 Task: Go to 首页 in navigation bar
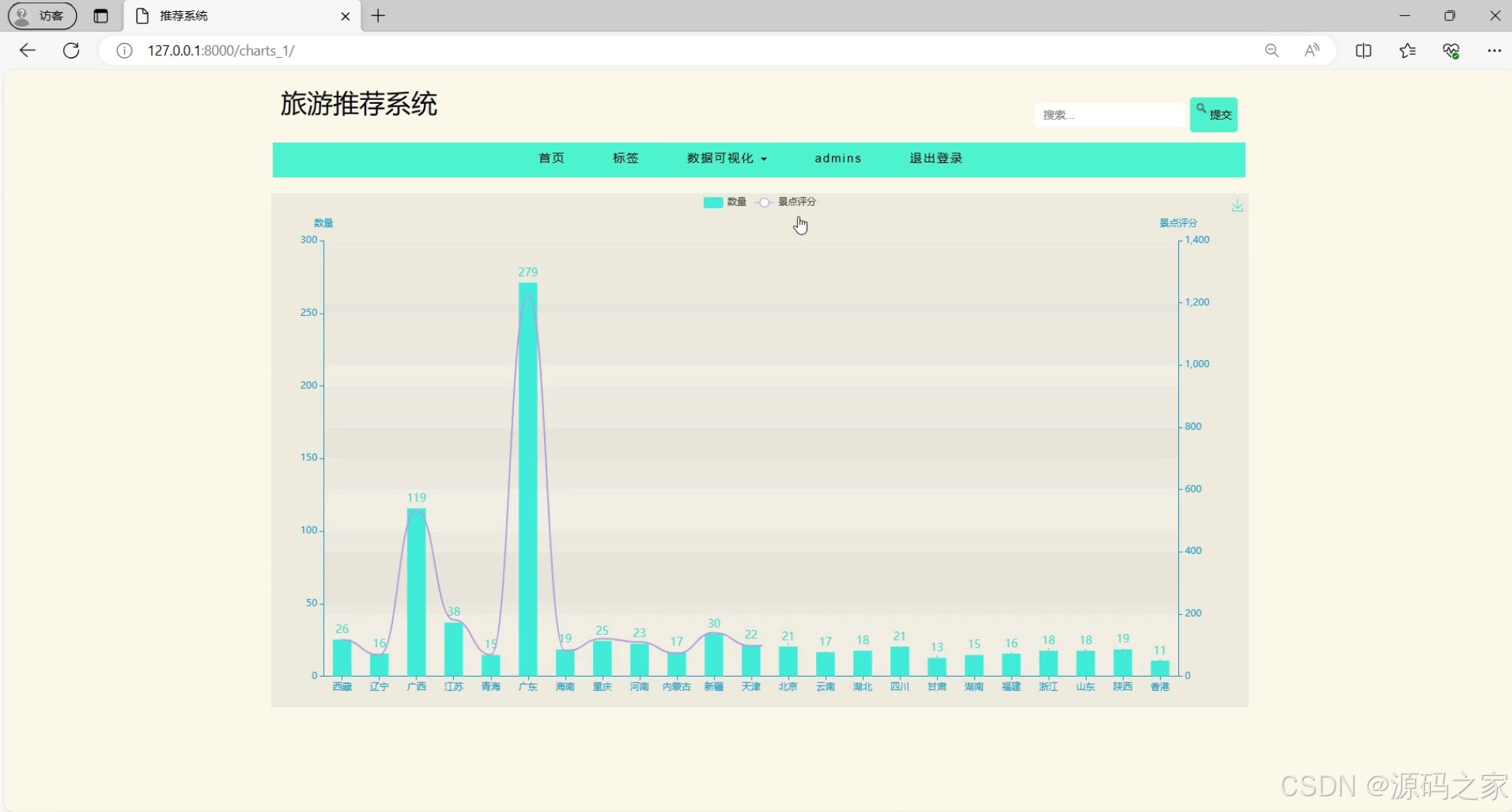(552, 159)
